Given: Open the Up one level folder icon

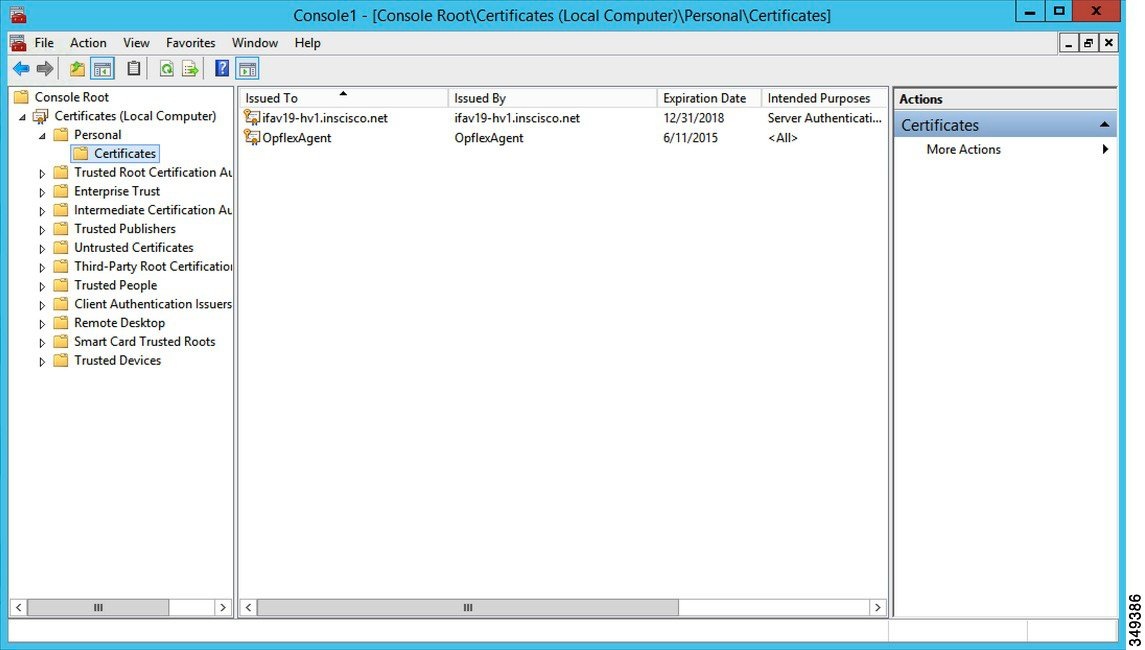Looking at the screenshot, I should (x=76, y=68).
